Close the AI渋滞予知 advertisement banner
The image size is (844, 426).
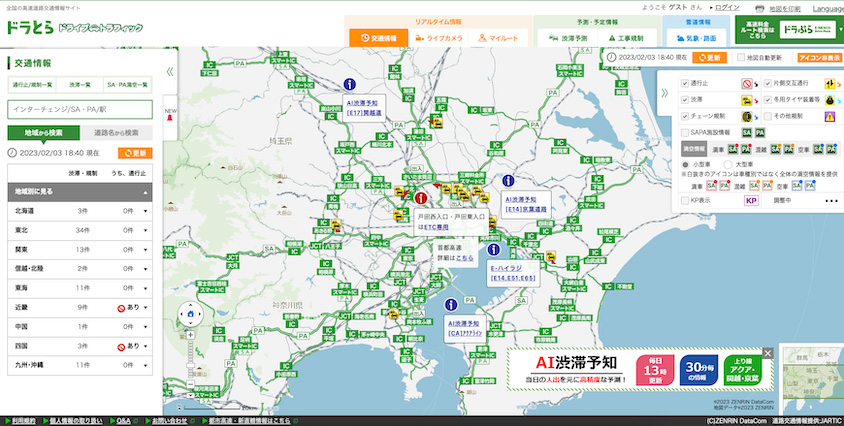(768, 353)
